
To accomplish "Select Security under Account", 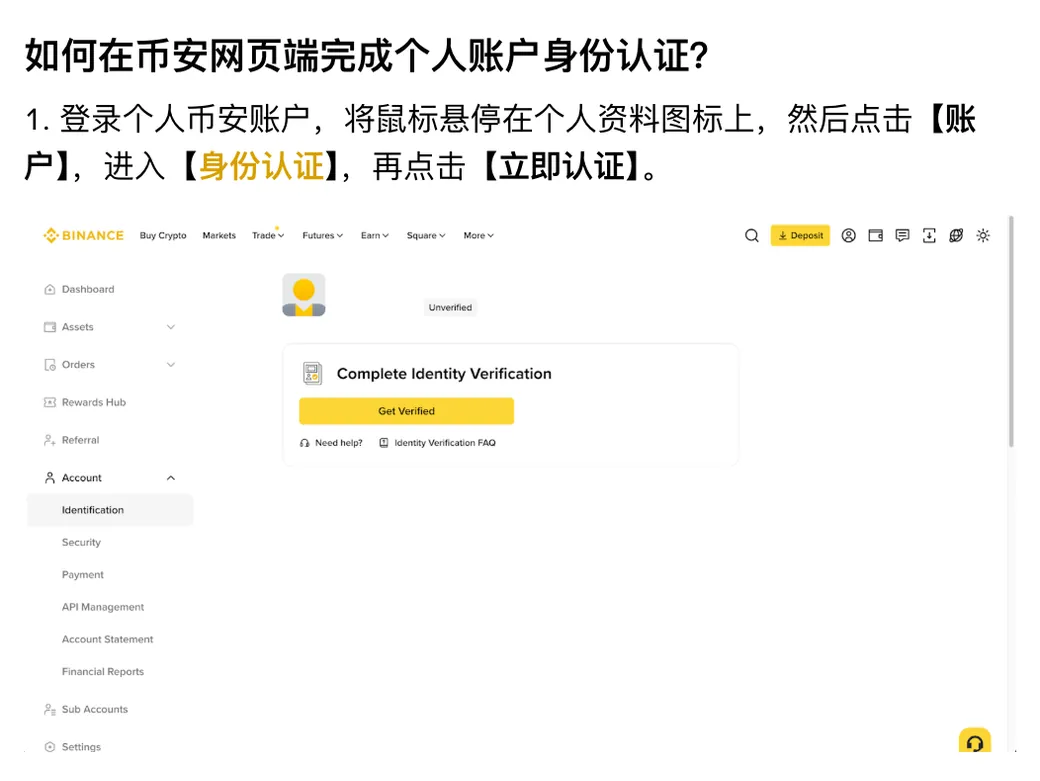I will point(81,542).
